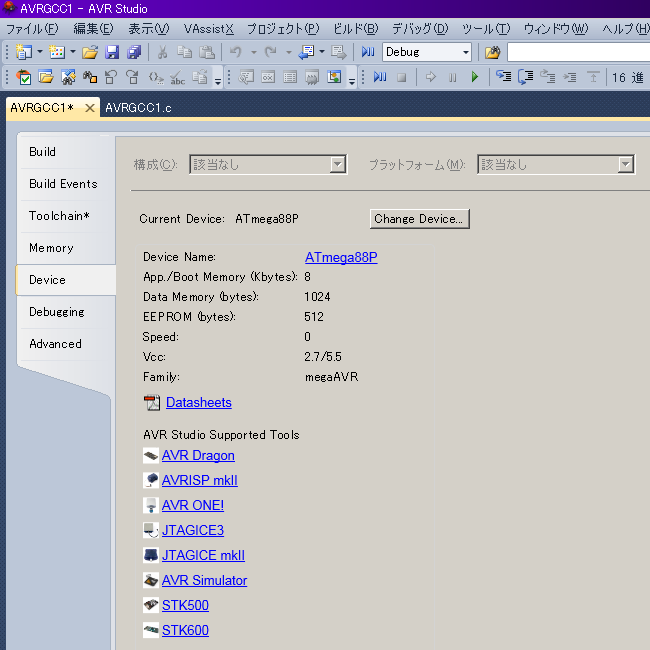
Task: Click the Pause break-all icon
Action: (453, 77)
